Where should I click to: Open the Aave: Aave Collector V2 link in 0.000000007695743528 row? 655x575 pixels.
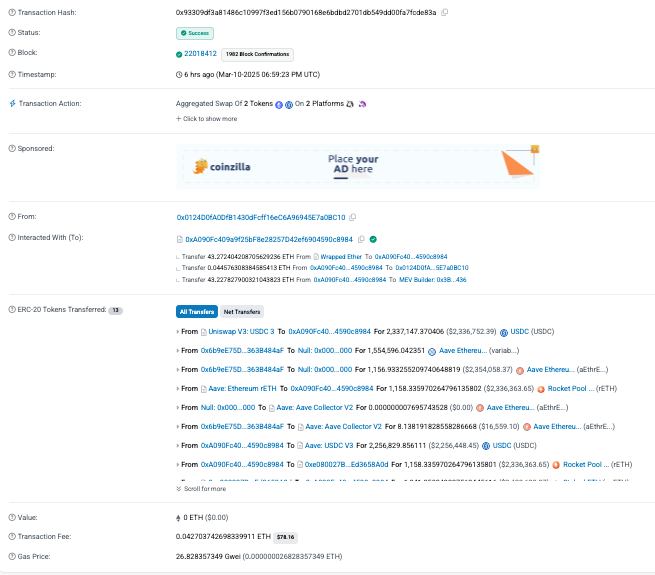point(315,407)
